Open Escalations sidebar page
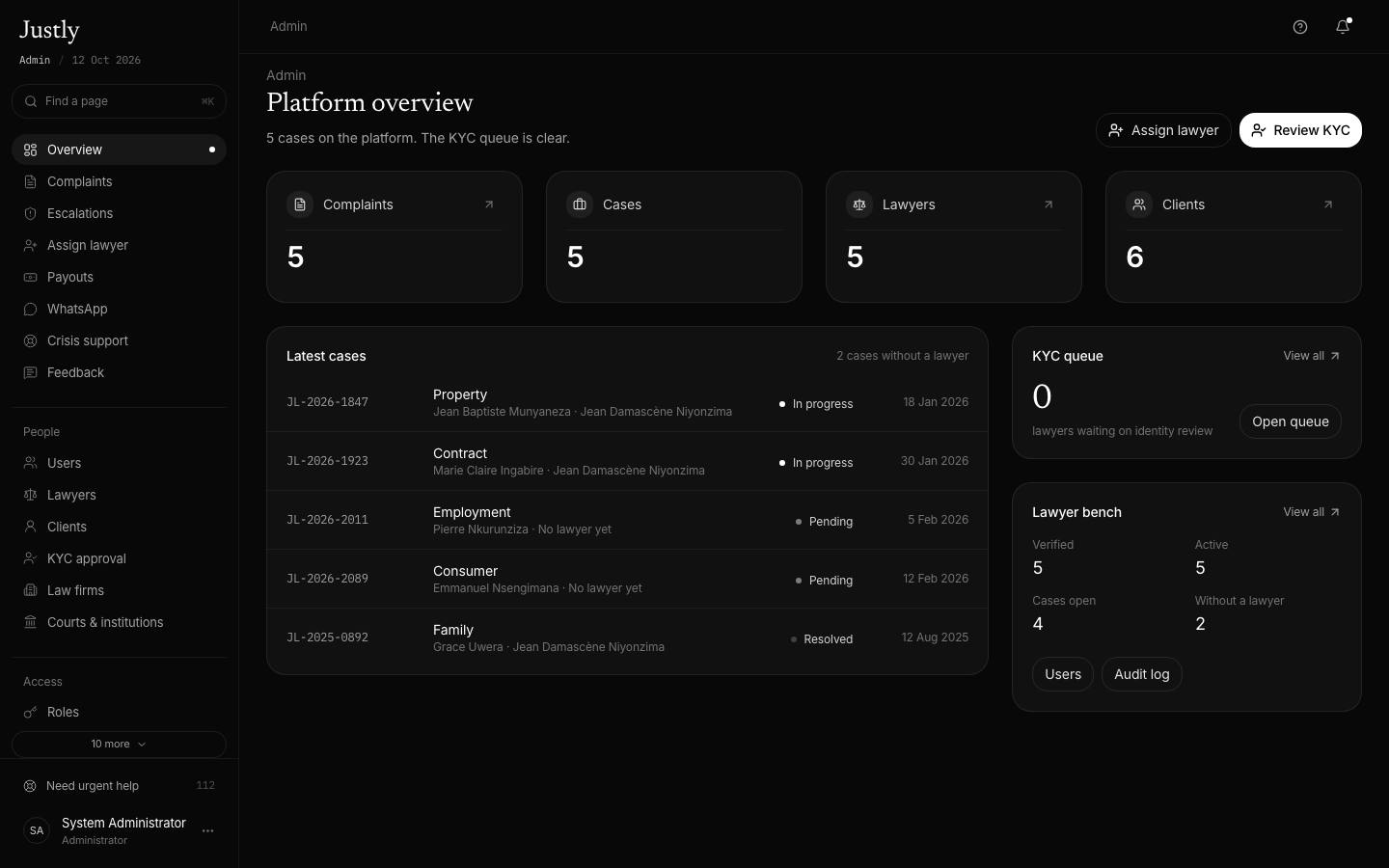Screen dimensions: 1389x868 pos(119,213)
